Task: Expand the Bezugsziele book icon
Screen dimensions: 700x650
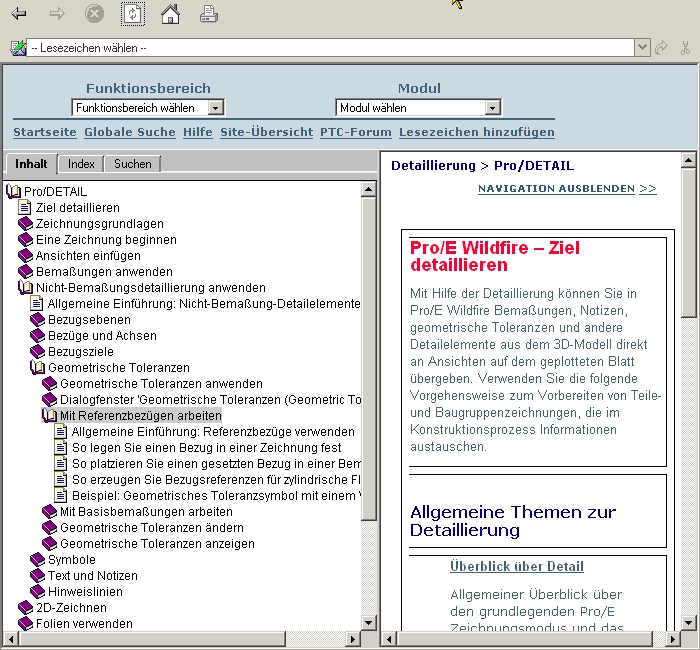Action: [x=38, y=352]
